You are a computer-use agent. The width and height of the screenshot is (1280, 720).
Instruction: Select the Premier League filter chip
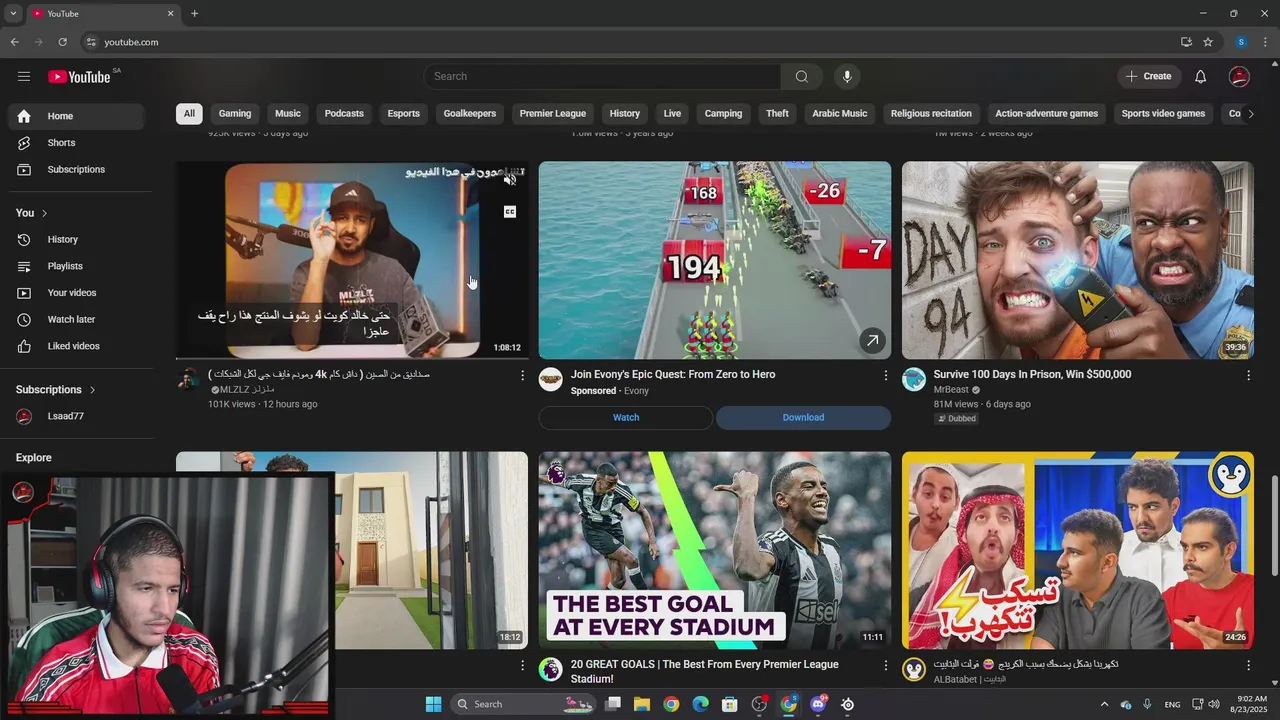tap(553, 114)
